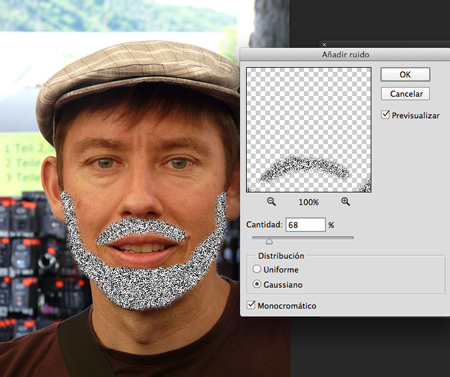
Task: Click the OK button in Añadir ruido
Action: pos(405,74)
